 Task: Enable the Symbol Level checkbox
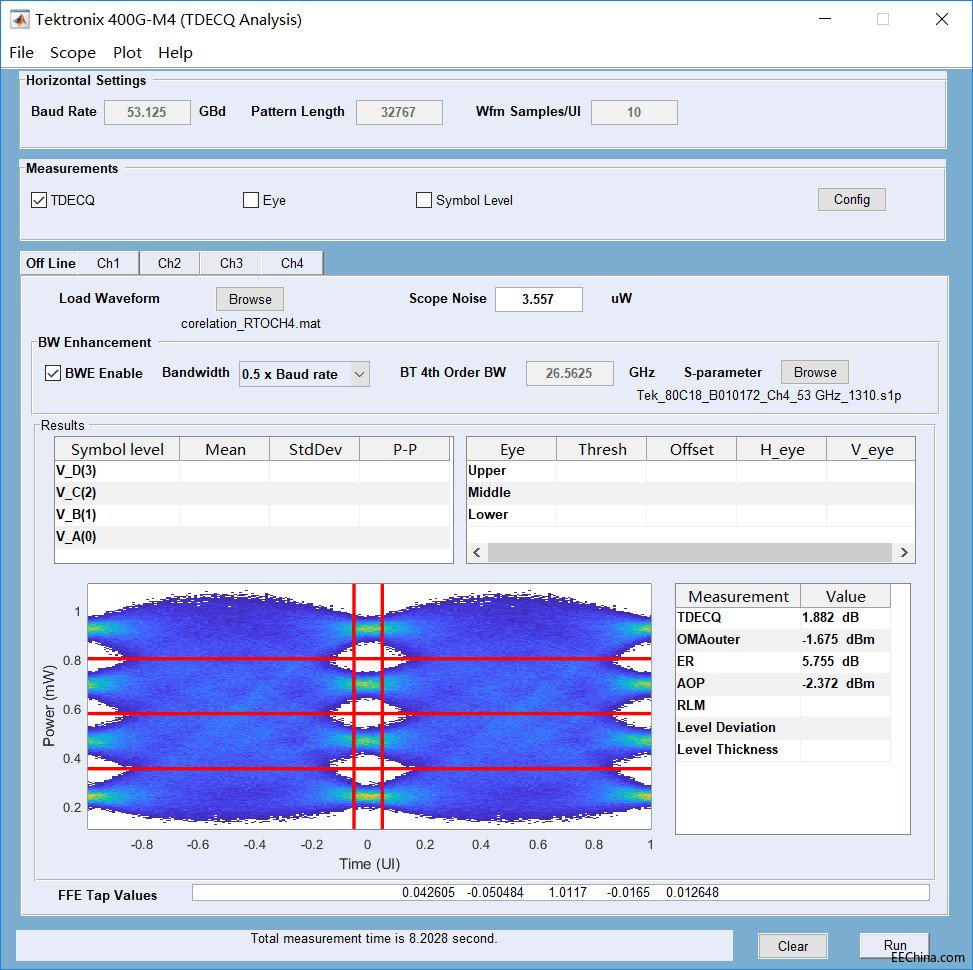[x=423, y=200]
